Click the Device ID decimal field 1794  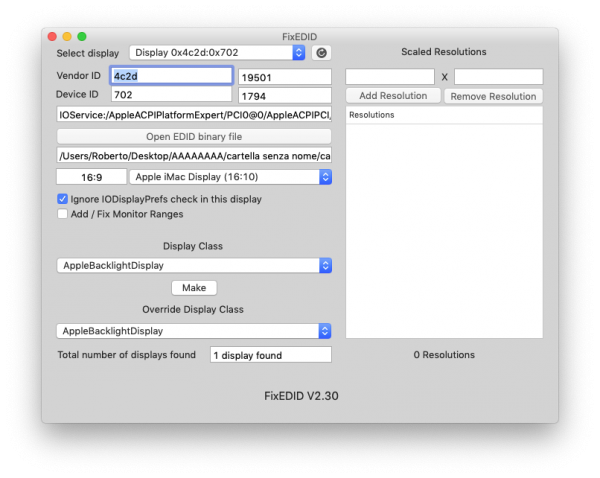click(x=285, y=96)
